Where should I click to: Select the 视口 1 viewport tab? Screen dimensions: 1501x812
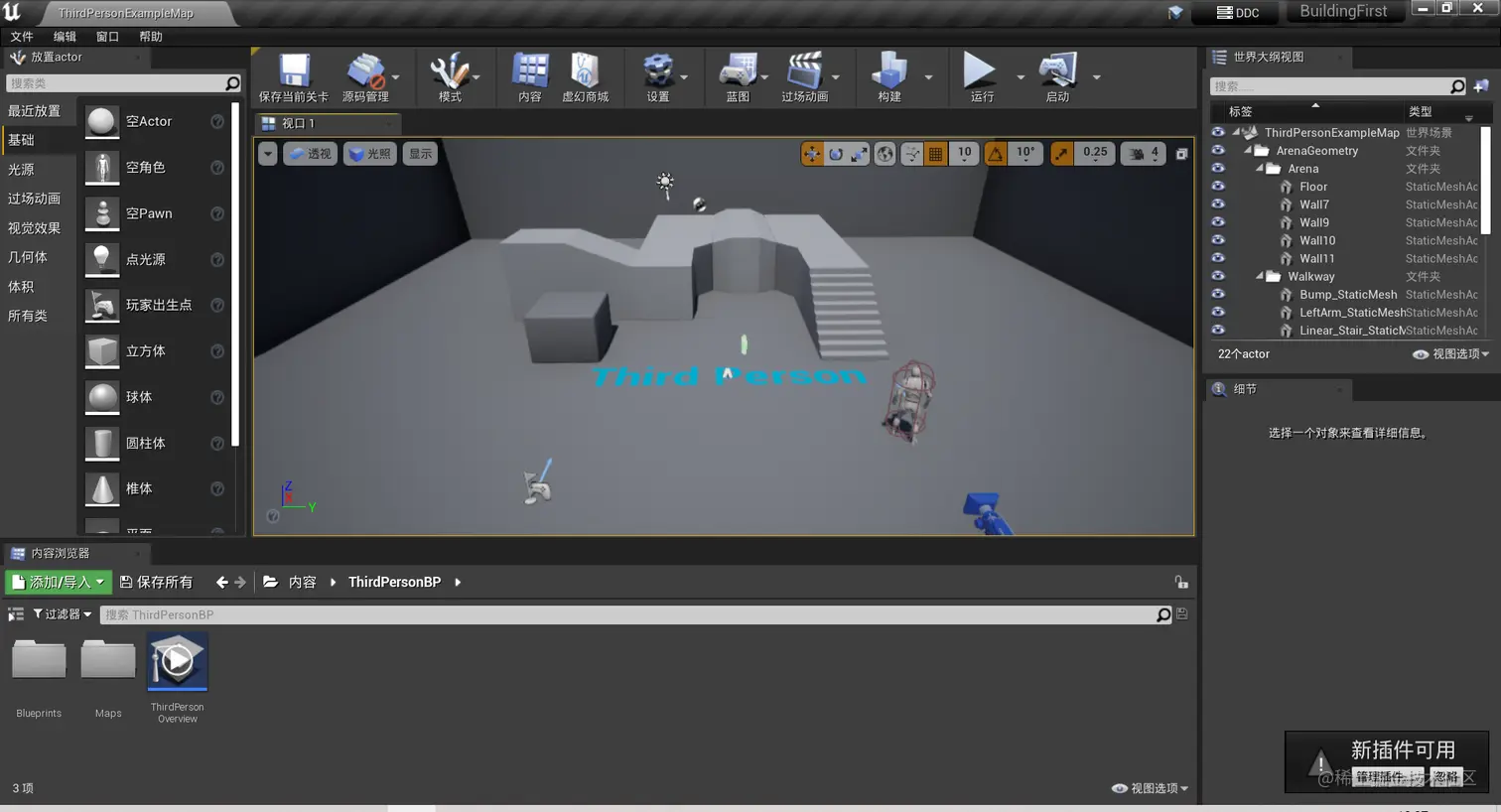326,123
